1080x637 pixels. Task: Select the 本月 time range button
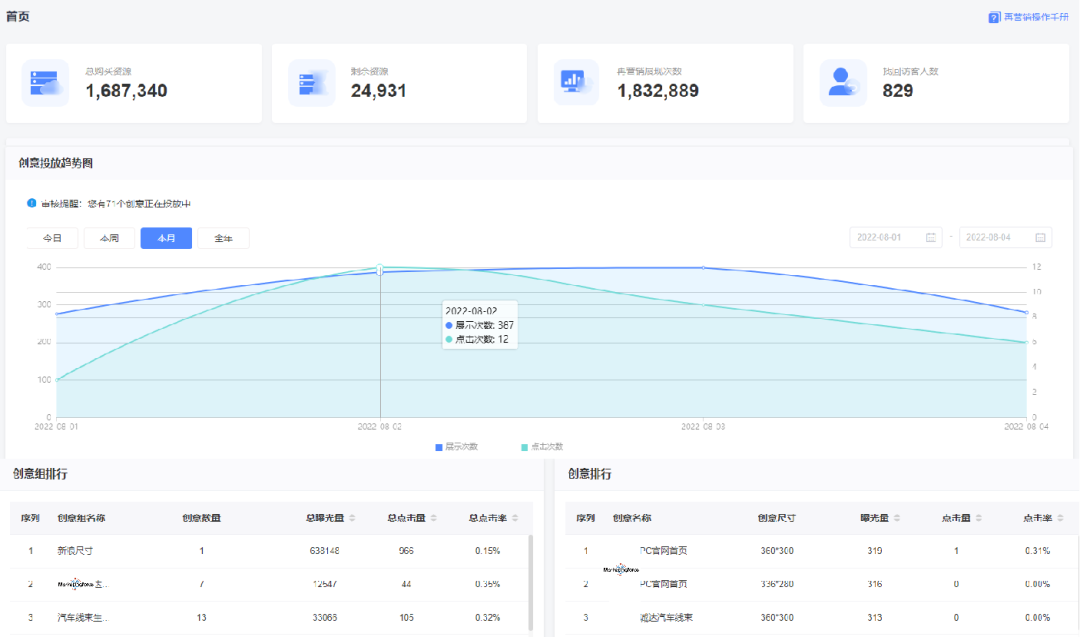pos(166,238)
